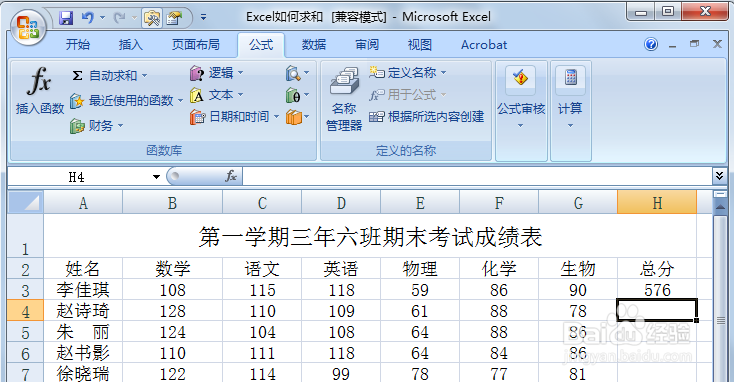
Task: Switch to the 页面布局 Page Layout tab
Action: click(196, 44)
